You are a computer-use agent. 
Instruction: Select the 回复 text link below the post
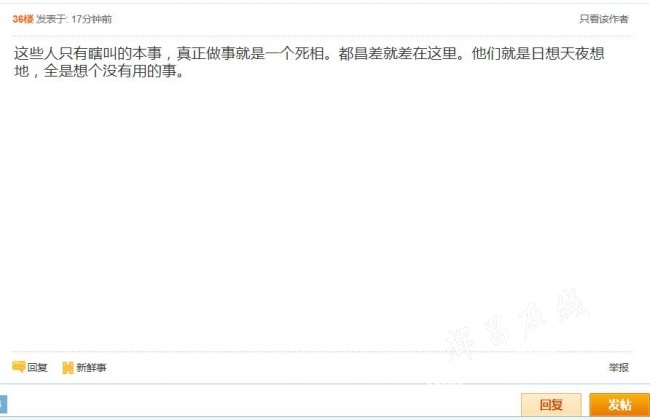[x=37, y=367]
